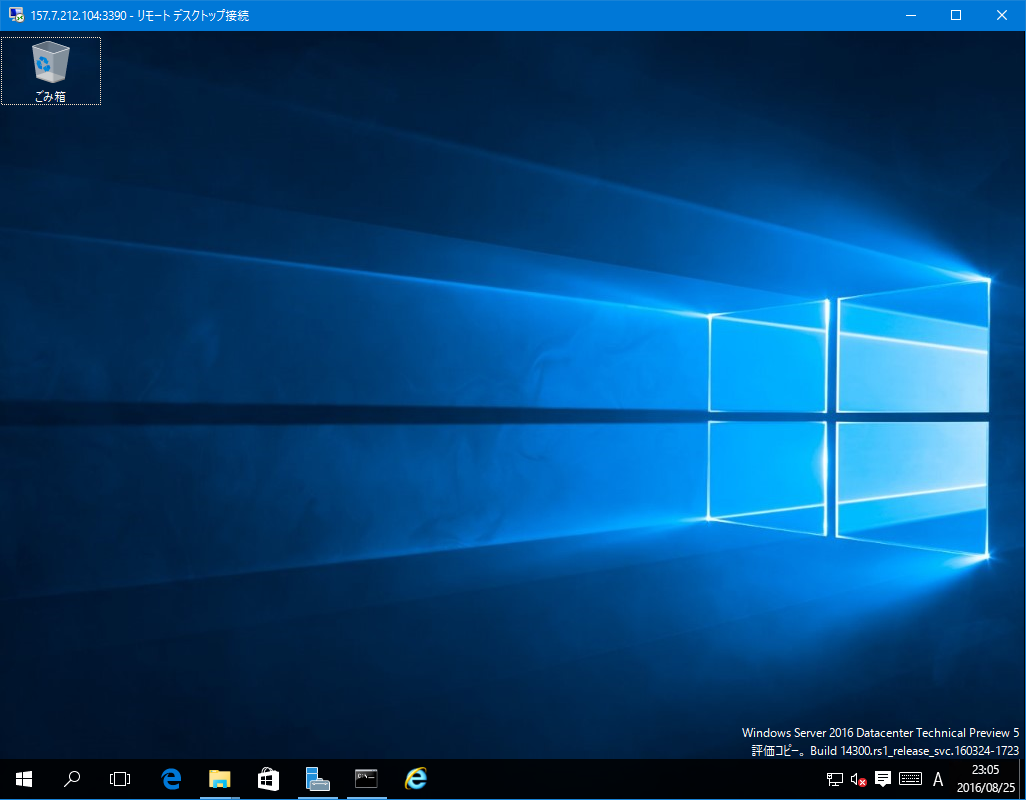1026x800 pixels.
Task: Open the Remote Desktop window system menu icon
Action: click(x=16, y=15)
